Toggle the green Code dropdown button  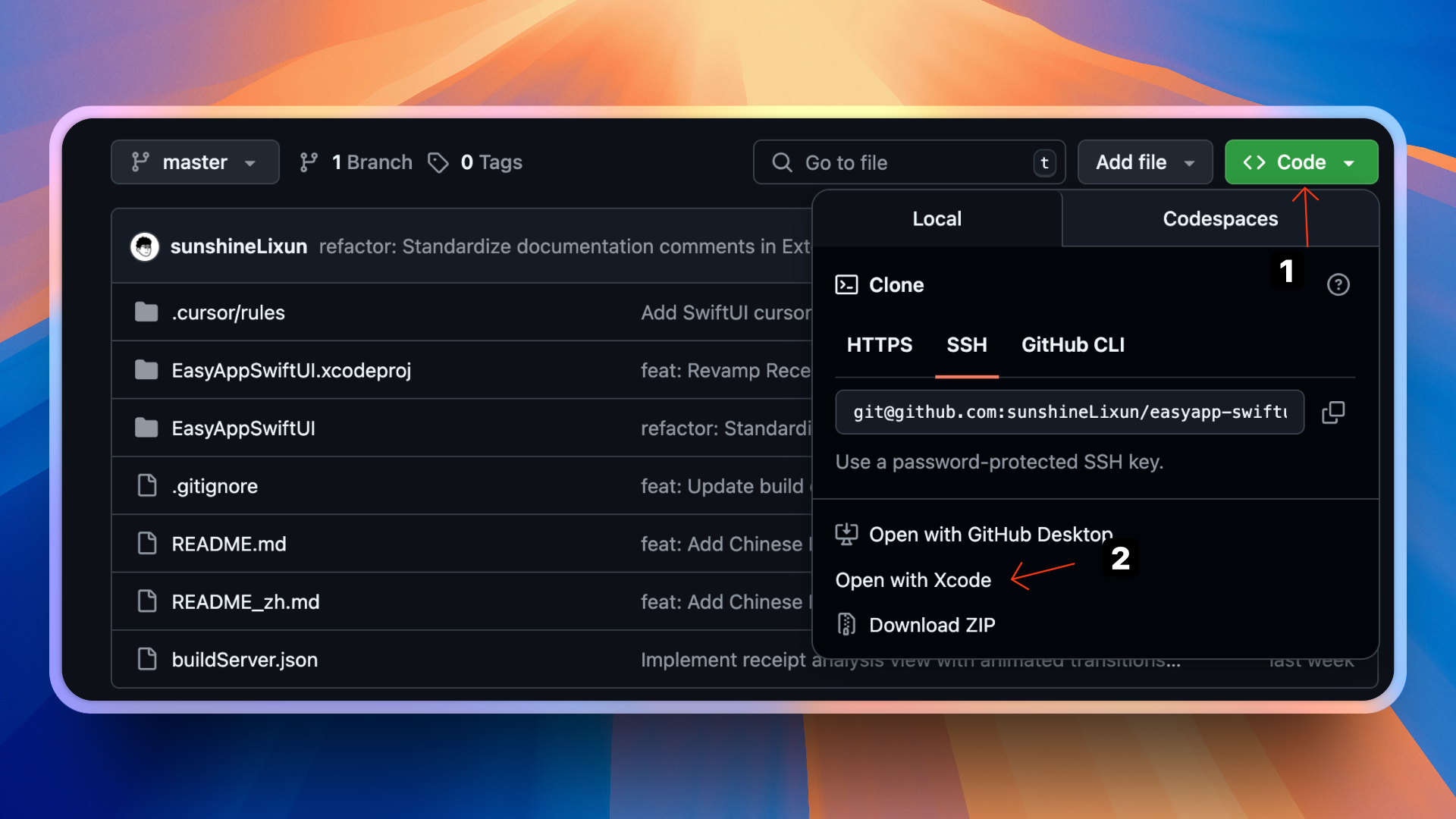pos(1301,162)
